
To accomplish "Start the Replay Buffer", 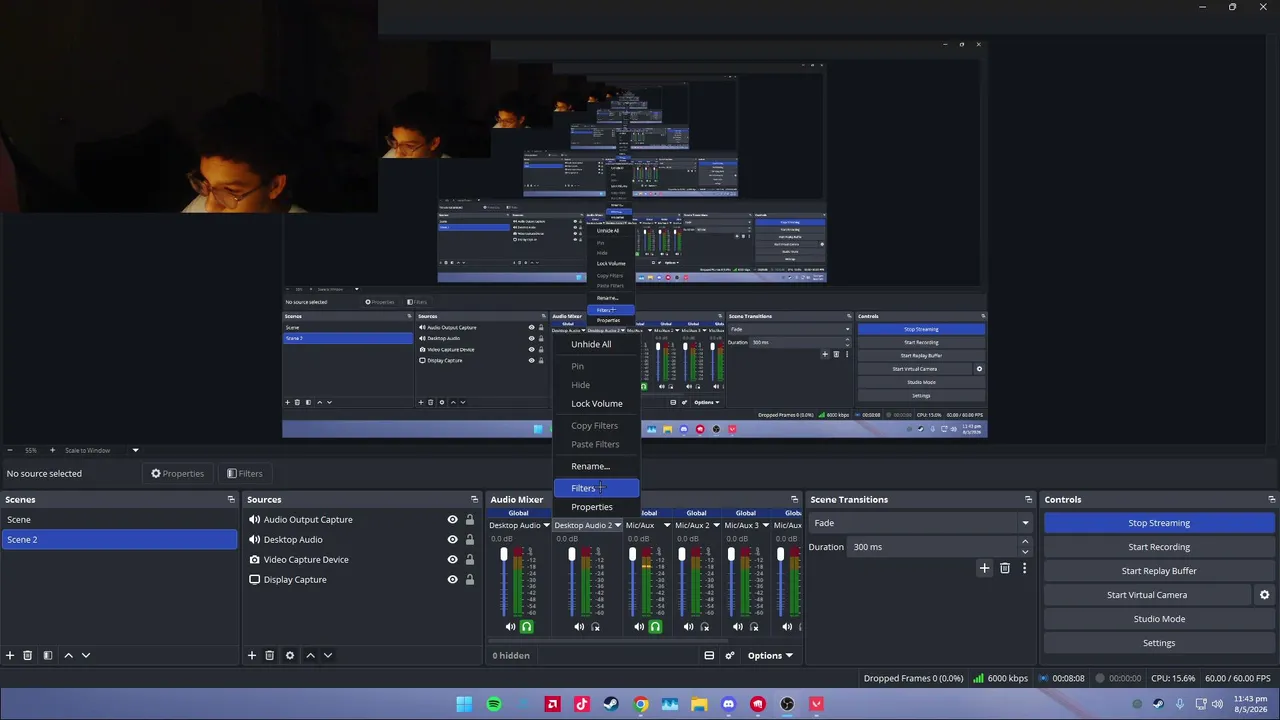I will point(1159,571).
